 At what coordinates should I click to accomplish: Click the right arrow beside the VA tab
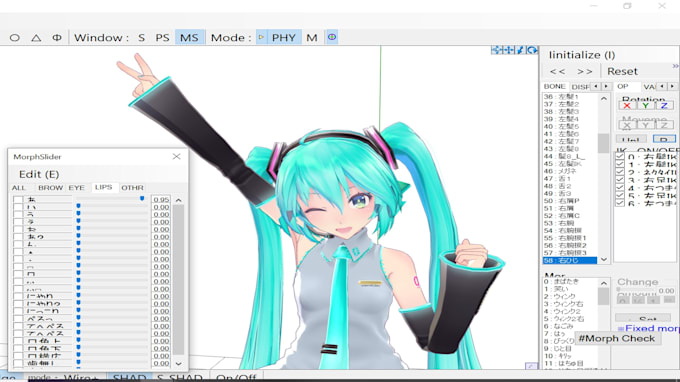[672, 86]
